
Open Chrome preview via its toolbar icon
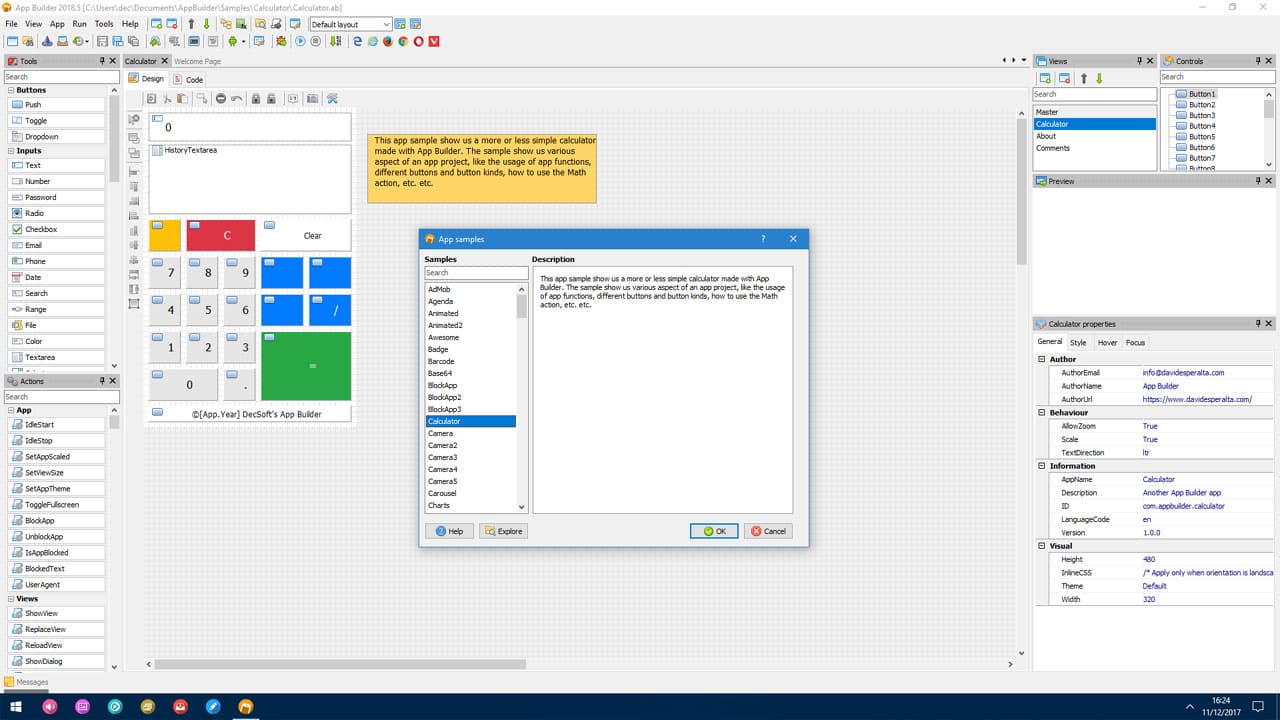(403, 41)
